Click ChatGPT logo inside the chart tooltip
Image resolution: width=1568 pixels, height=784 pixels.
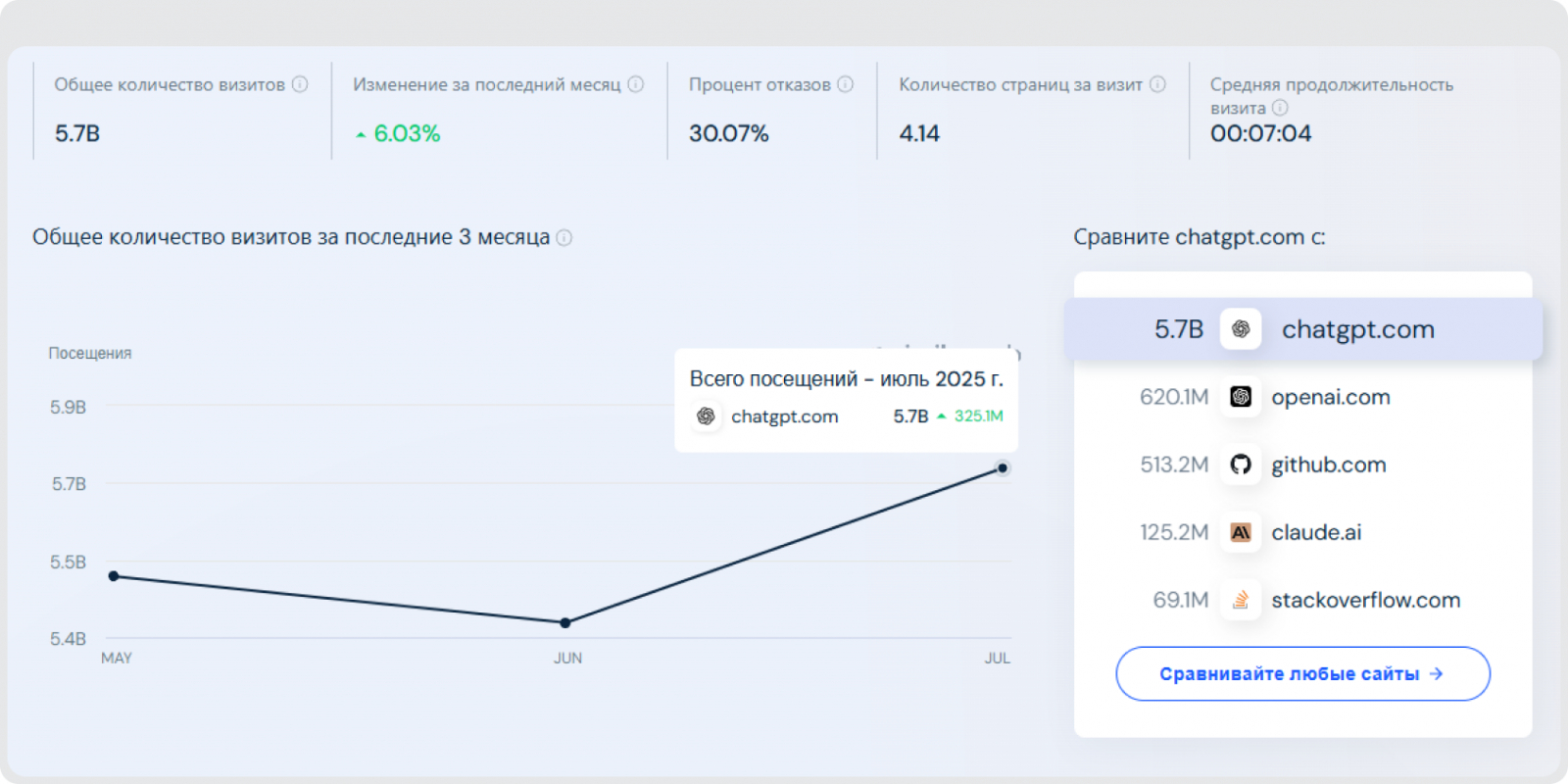point(706,416)
